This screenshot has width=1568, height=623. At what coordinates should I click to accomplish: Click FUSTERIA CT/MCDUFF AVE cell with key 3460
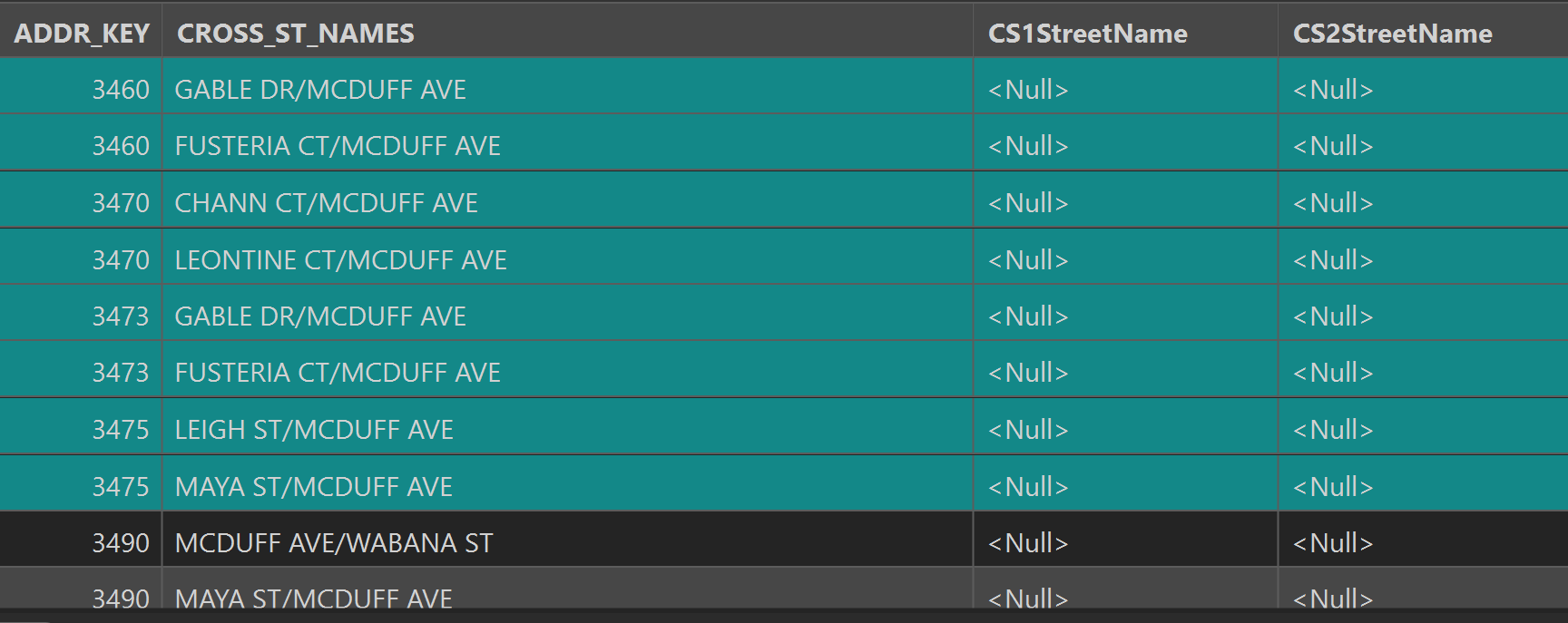(338, 146)
